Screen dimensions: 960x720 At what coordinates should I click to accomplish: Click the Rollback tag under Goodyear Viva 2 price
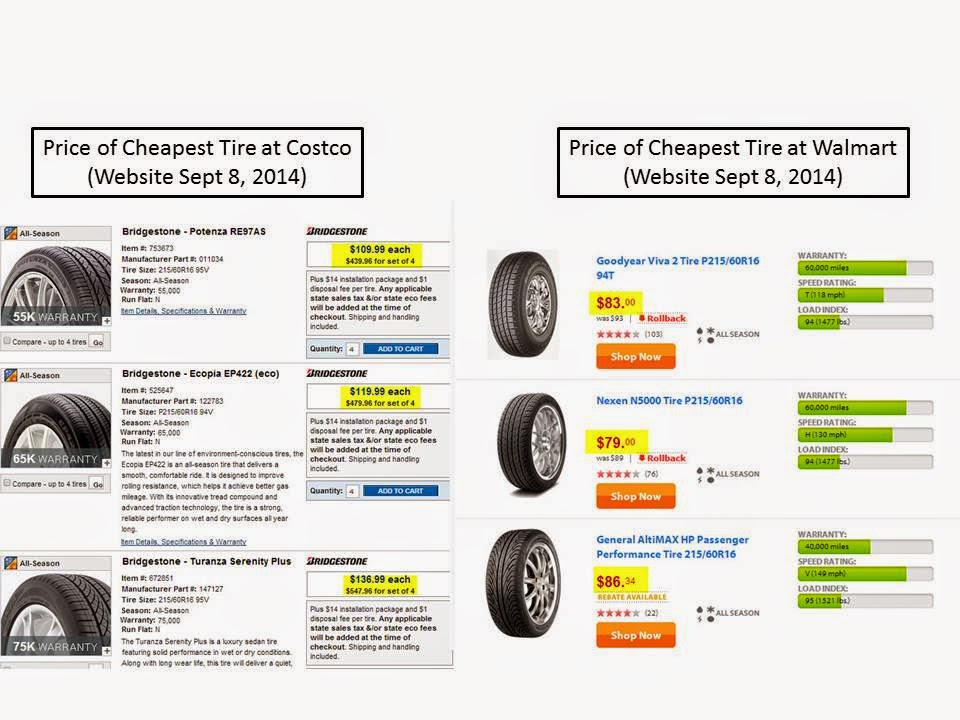[662, 318]
